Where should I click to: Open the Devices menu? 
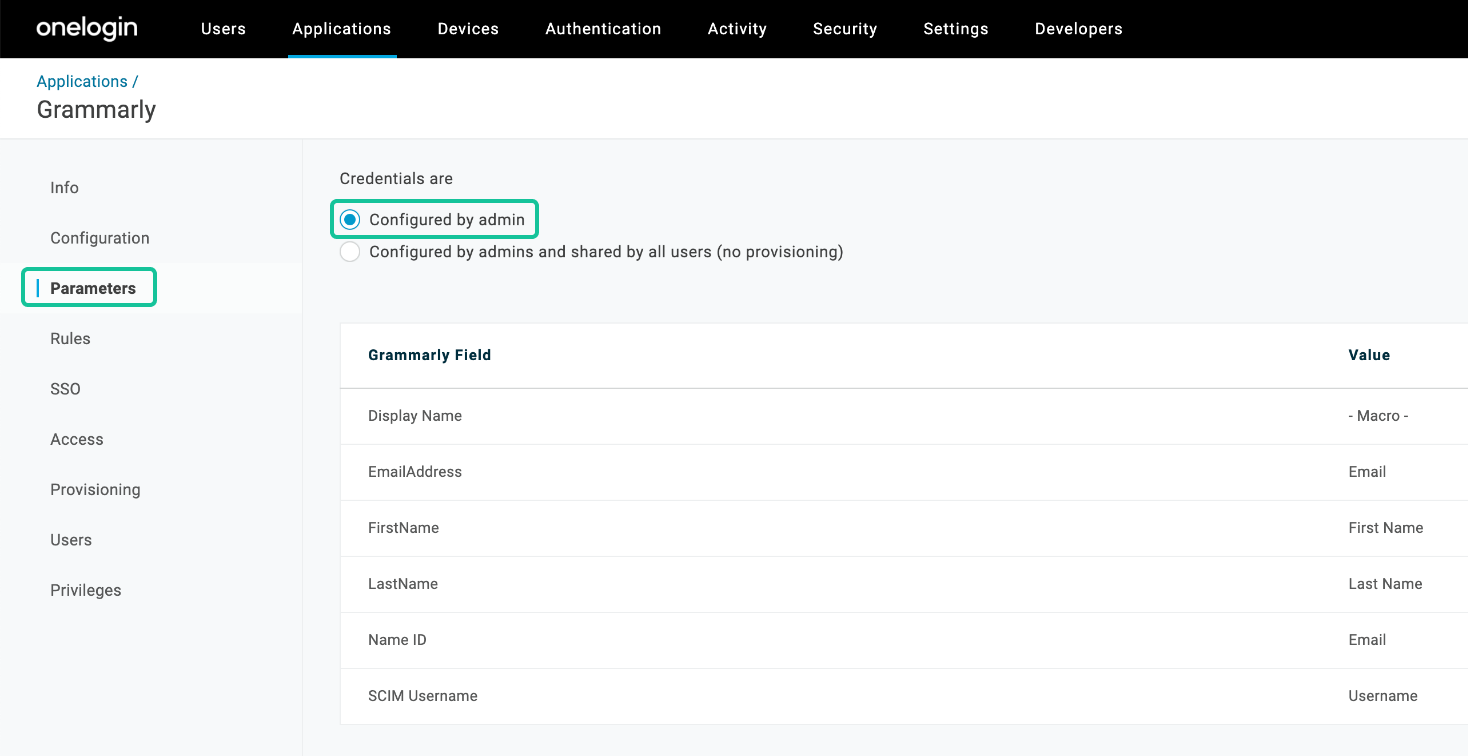pyautogui.click(x=468, y=29)
